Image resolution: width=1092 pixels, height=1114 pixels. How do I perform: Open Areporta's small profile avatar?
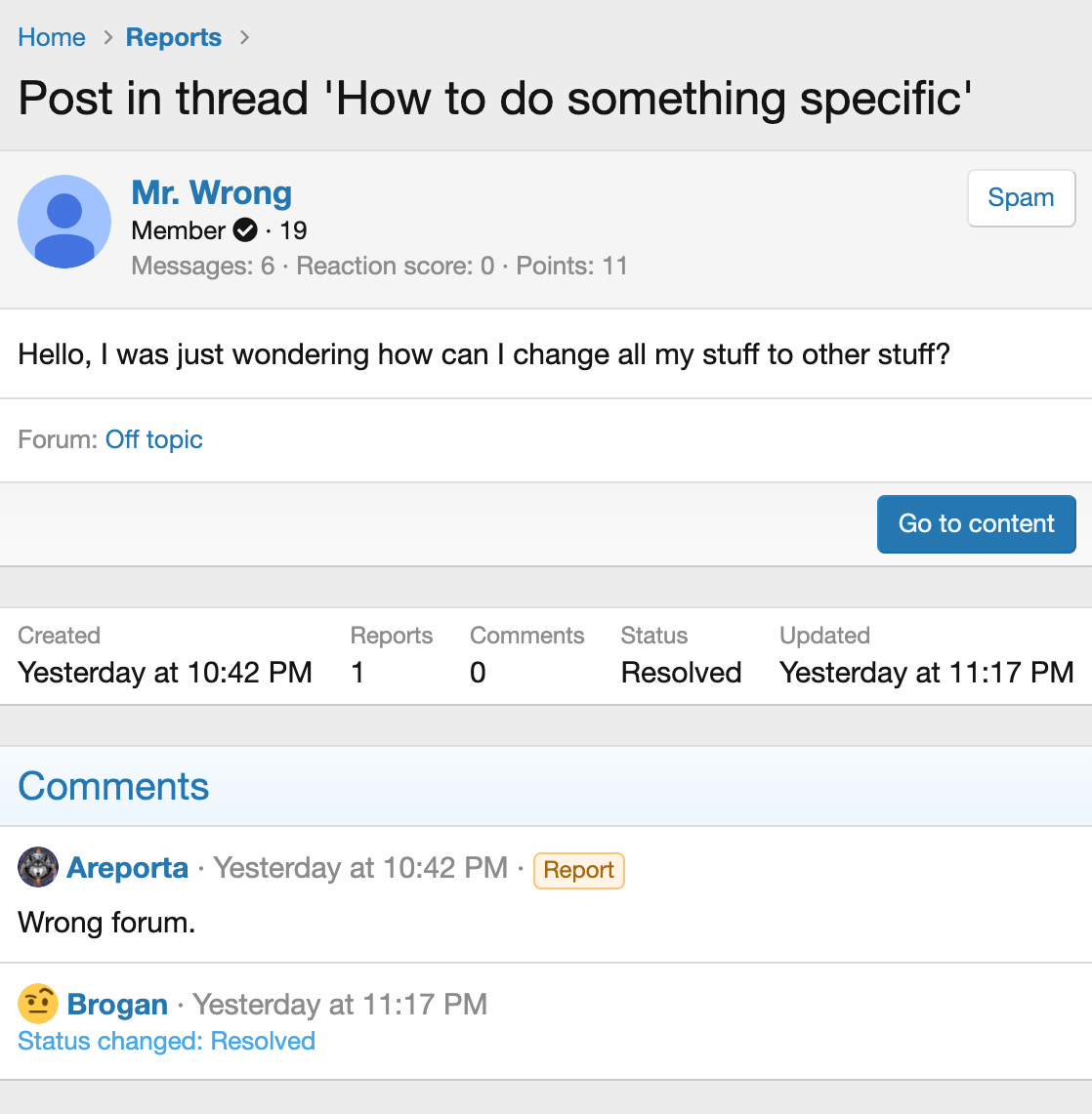(x=38, y=867)
